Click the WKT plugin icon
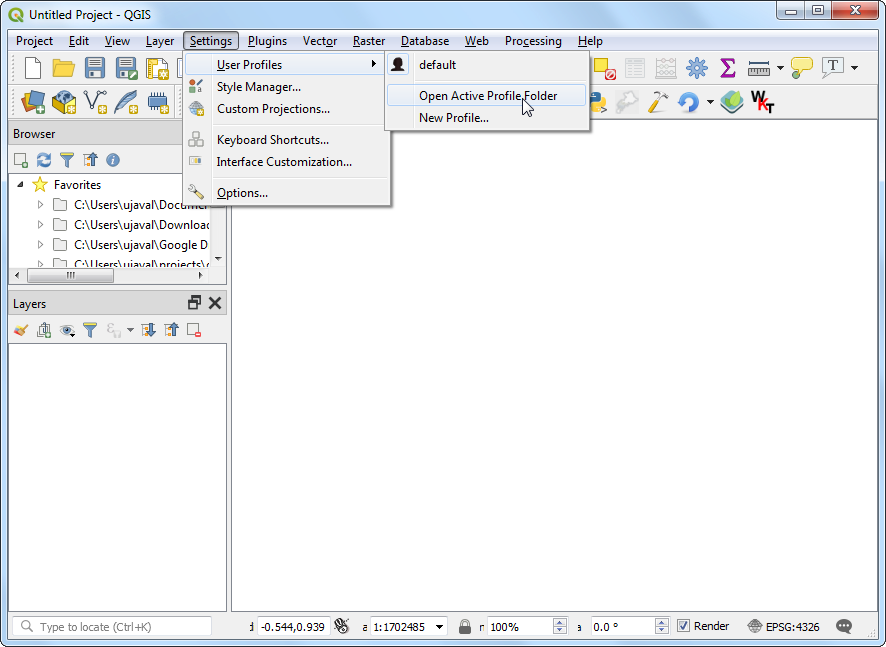The width and height of the screenshot is (886, 647). click(x=763, y=102)
